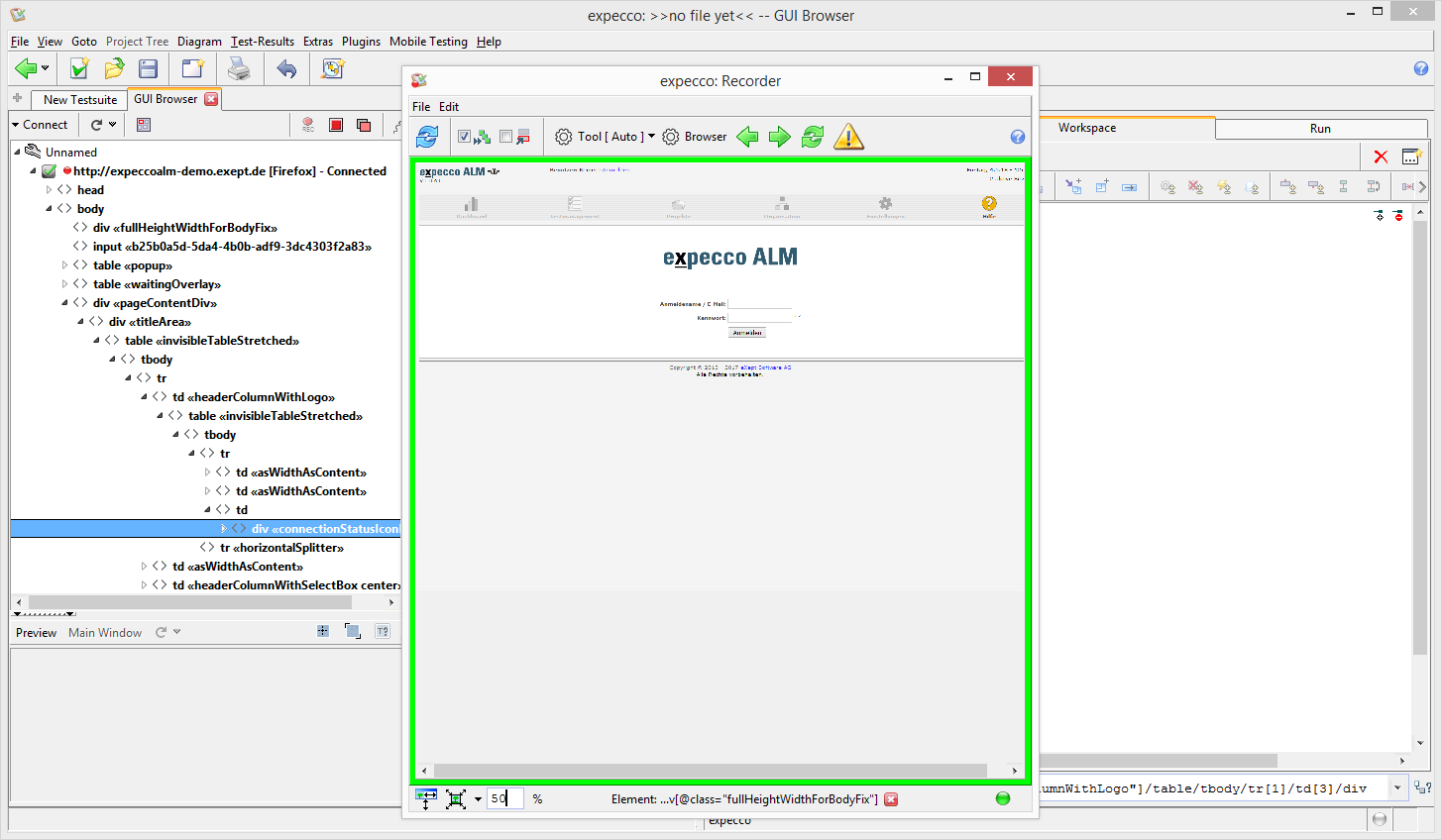1442x840 pixels.
Task: Click the open folder icon
Action: click(x=114, y=68)
